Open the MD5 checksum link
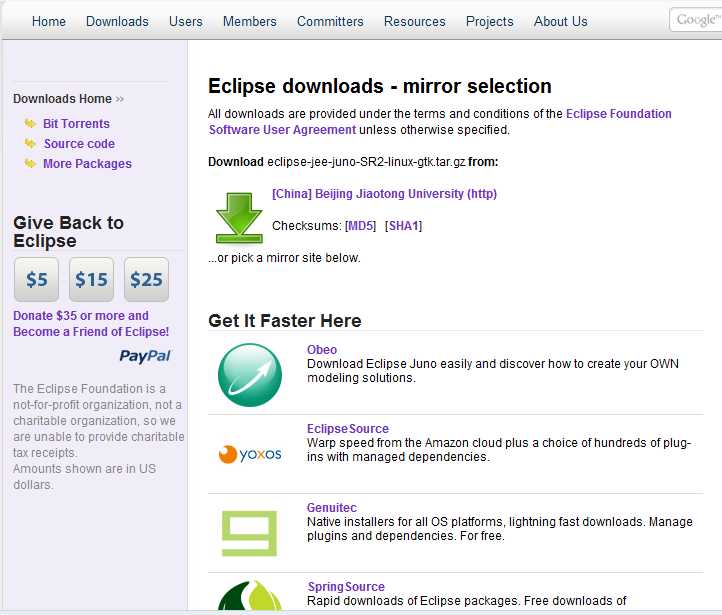The height and width of the screenshot is (615, 722). click(x=361, y=226)
